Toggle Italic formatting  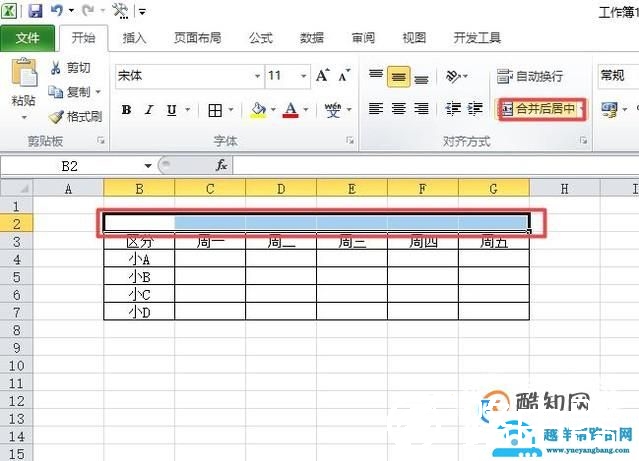(x=149, y=110)
